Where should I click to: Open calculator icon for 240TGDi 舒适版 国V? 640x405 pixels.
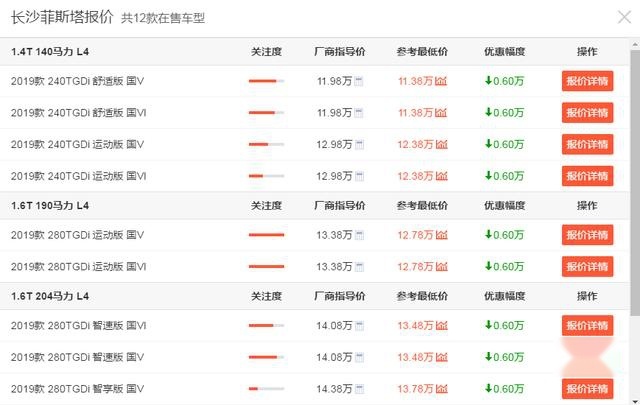(x=359, y=81)
